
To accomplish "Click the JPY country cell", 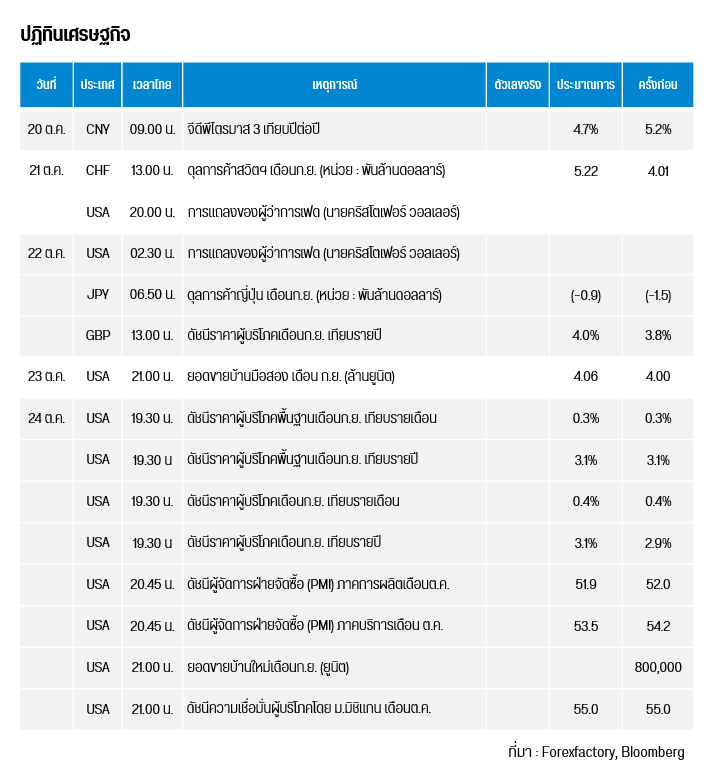I will point(98,295).
